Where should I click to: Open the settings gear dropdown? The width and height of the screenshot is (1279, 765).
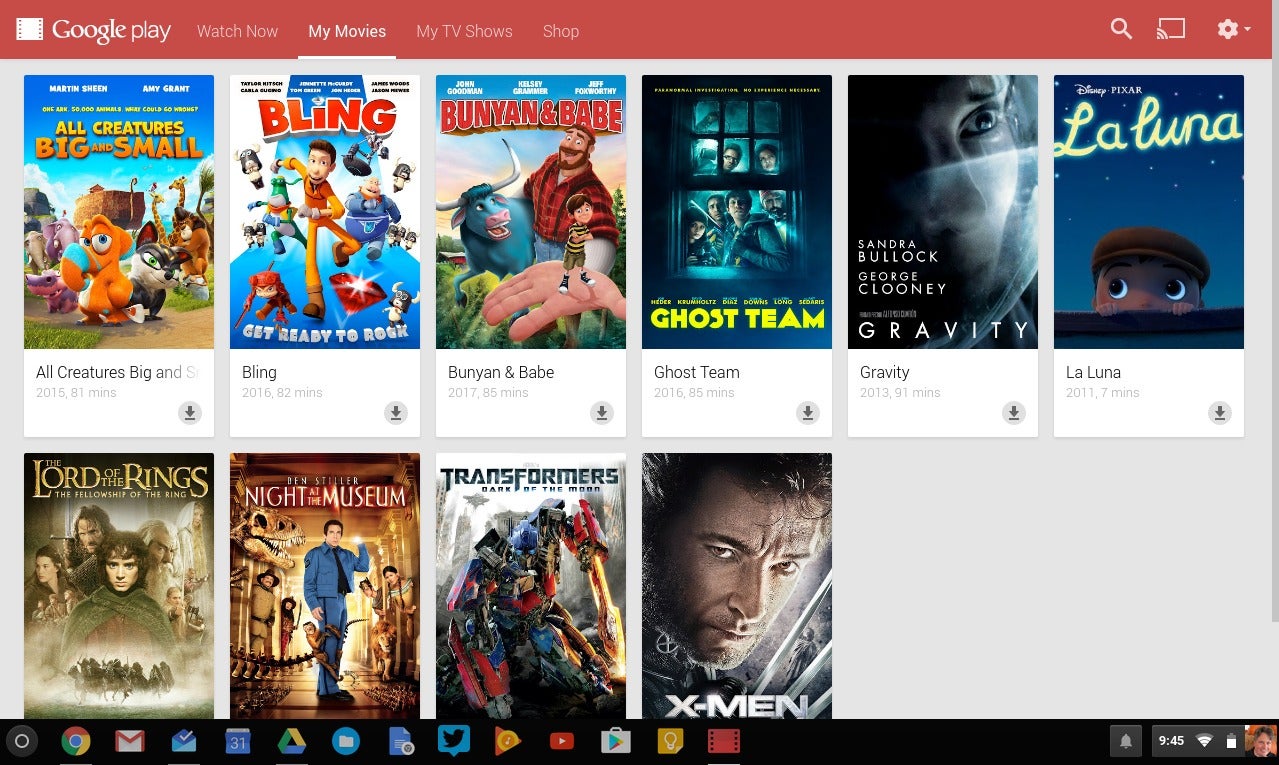(x=1233, y=30)
